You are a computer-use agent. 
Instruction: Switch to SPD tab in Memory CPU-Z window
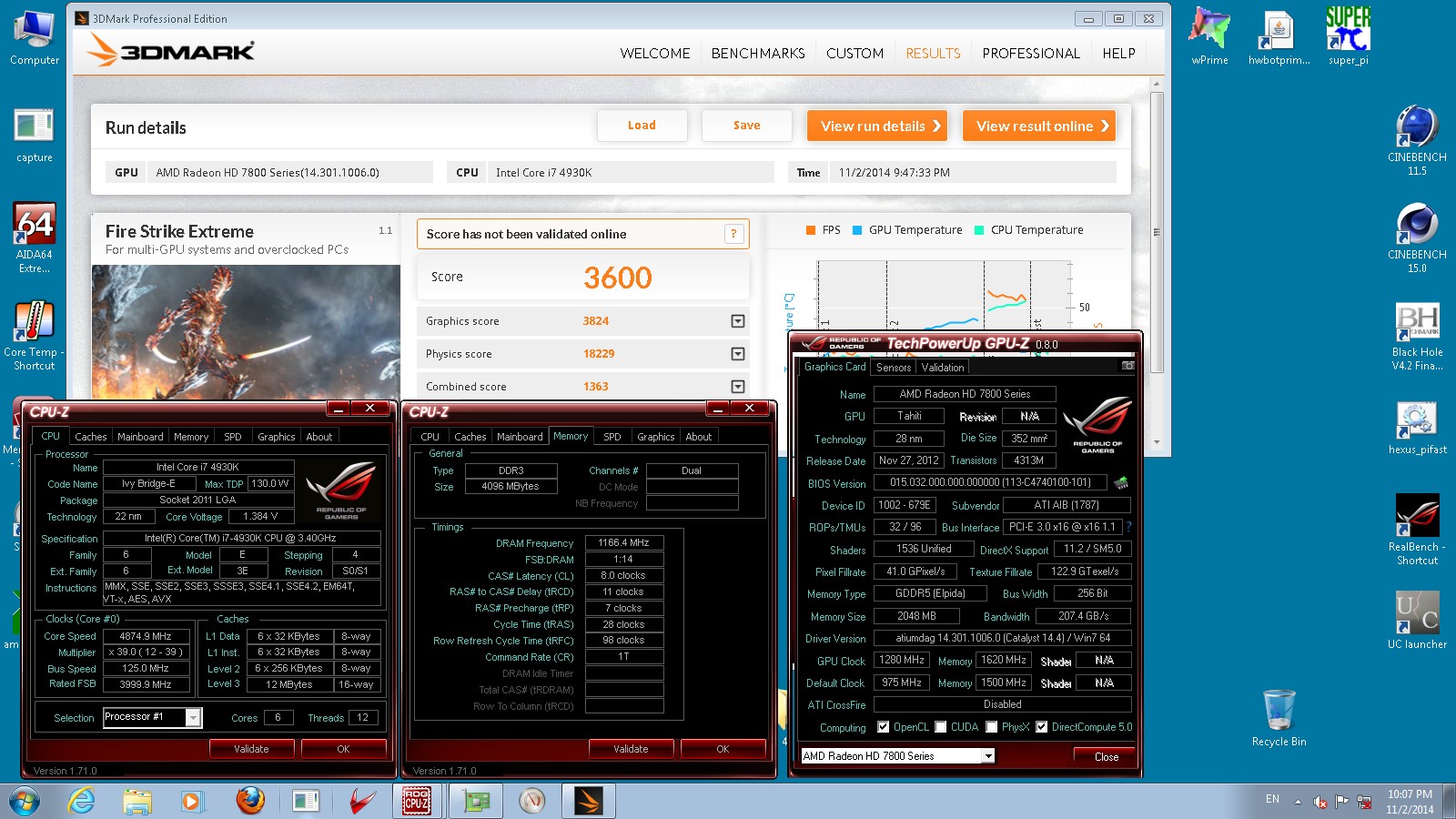point(612,437)
